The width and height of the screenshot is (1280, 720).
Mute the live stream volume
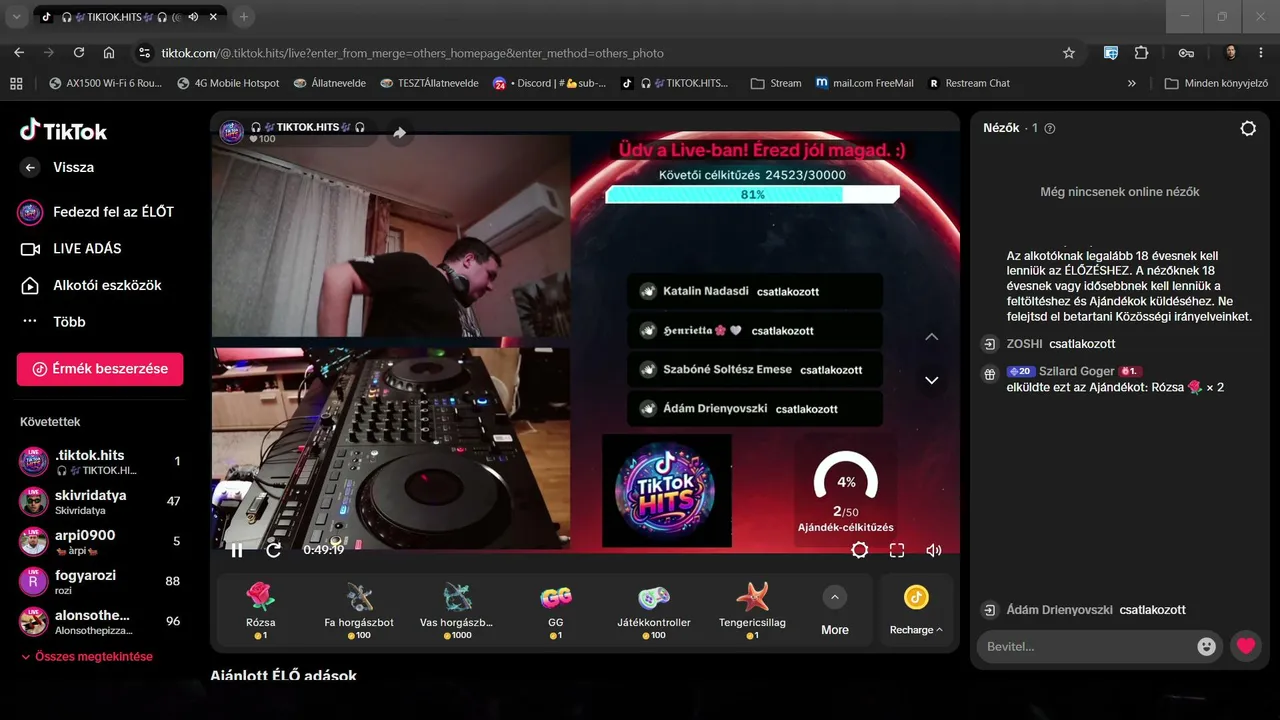click(x=934, y=550)
